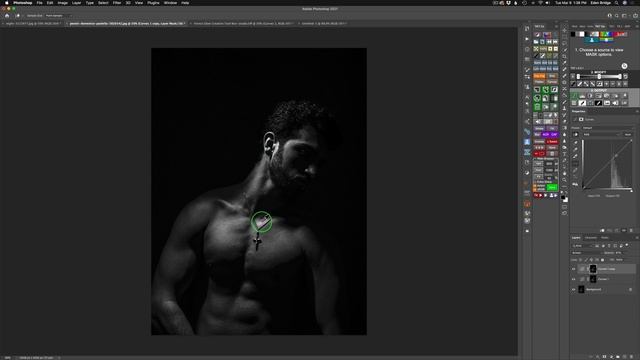Click the trash icon beside the MODIFY slider
This screenshot has height=360, width=640.
click(626, 76)
